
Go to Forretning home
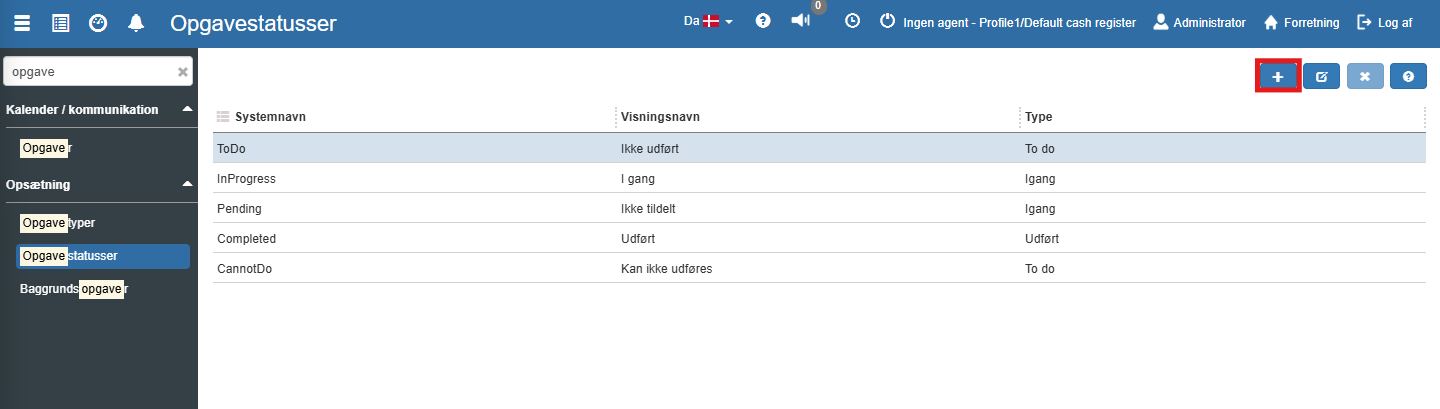pyautogui.click(x=1301, y=22)
